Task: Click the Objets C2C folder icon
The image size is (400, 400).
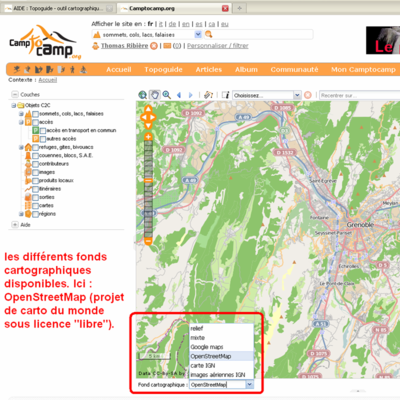Action: (x=21, y=105)
